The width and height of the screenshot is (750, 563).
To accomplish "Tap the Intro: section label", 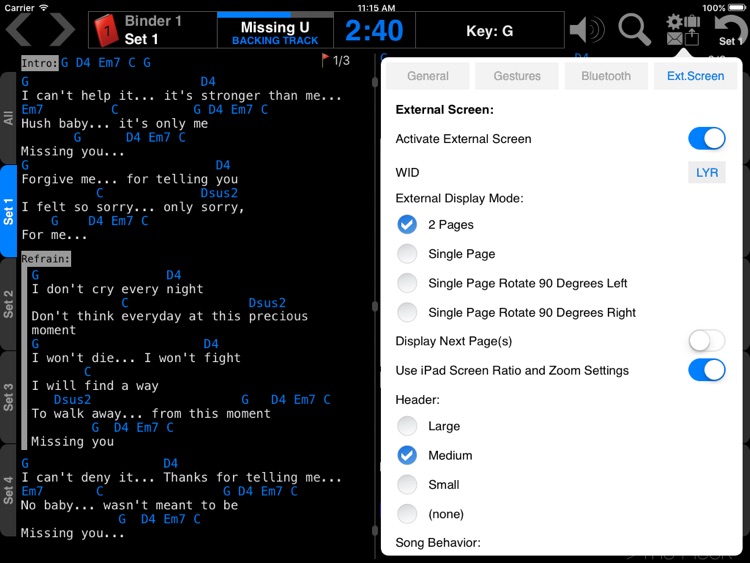I will click(39, 63).
